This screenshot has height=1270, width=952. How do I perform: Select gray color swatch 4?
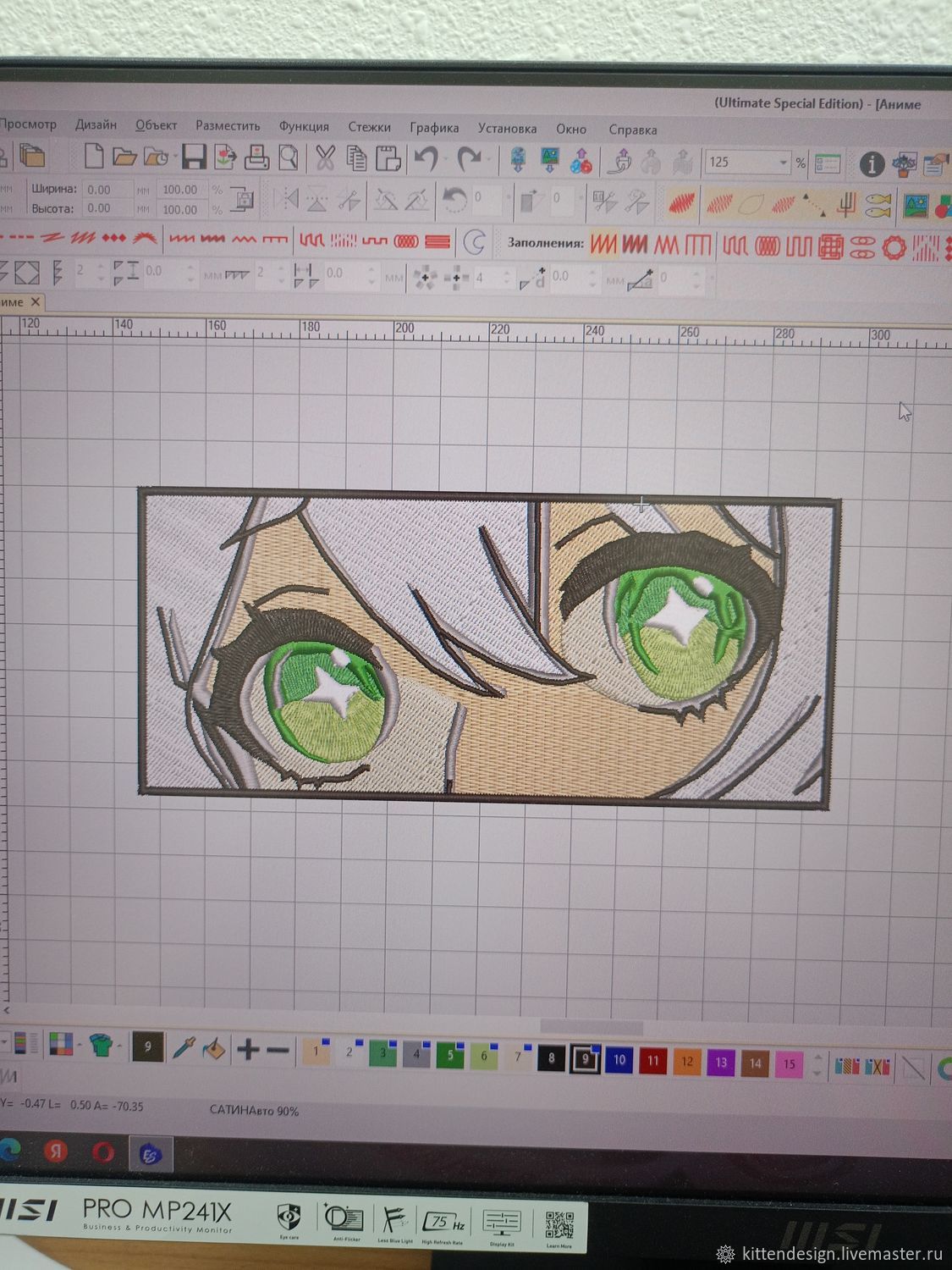click(x=416, y=1055)
